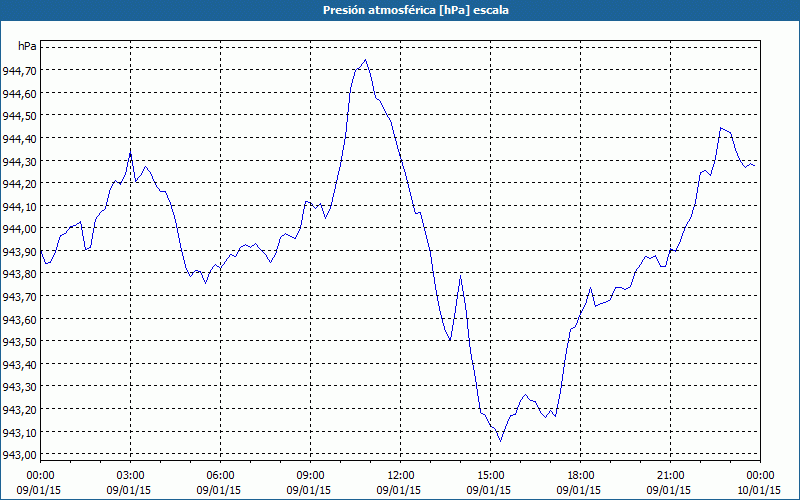
Task: Select the 943,30 y-axis label
Action: coord(19,387)
